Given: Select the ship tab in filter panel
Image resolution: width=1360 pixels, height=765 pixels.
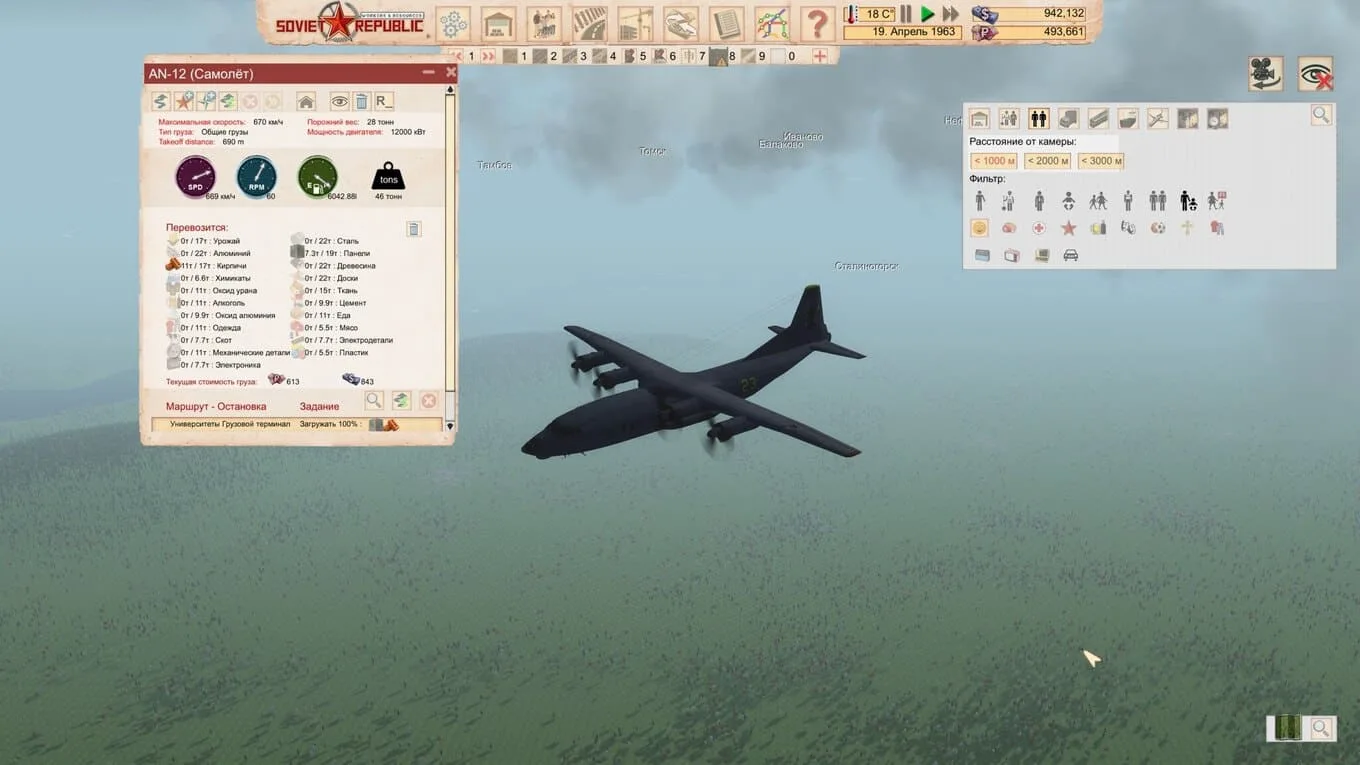Looking at the screenshot, I should click(x=1128, y=119).
